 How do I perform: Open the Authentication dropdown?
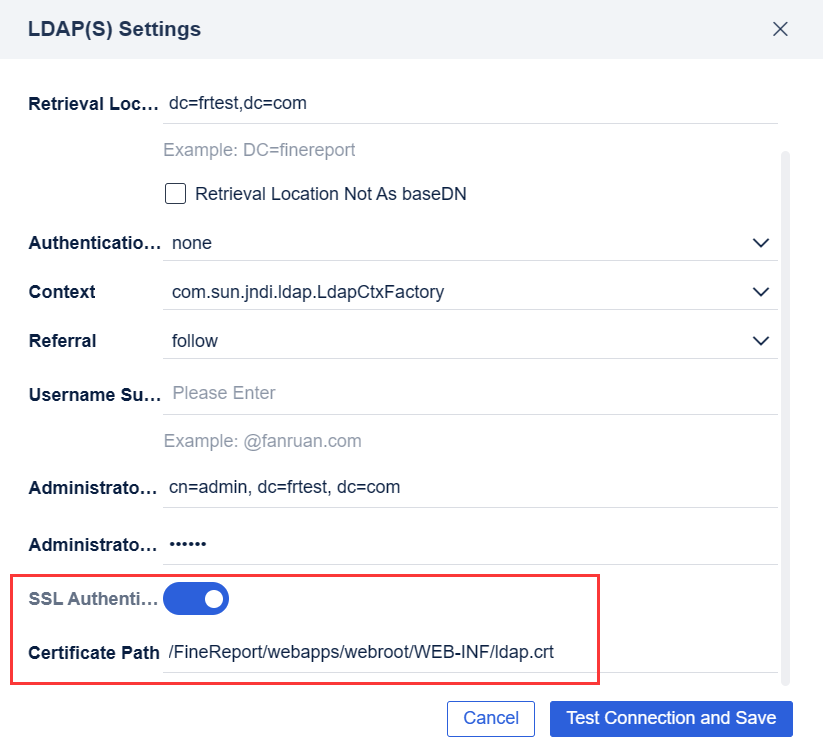470,242
